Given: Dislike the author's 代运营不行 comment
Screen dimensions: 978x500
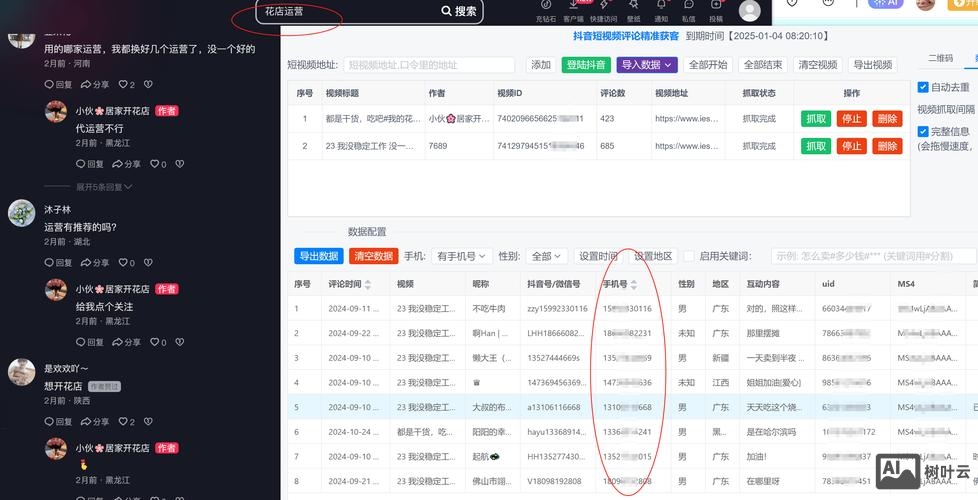Looking at the screenshot, I should (180, 164).
